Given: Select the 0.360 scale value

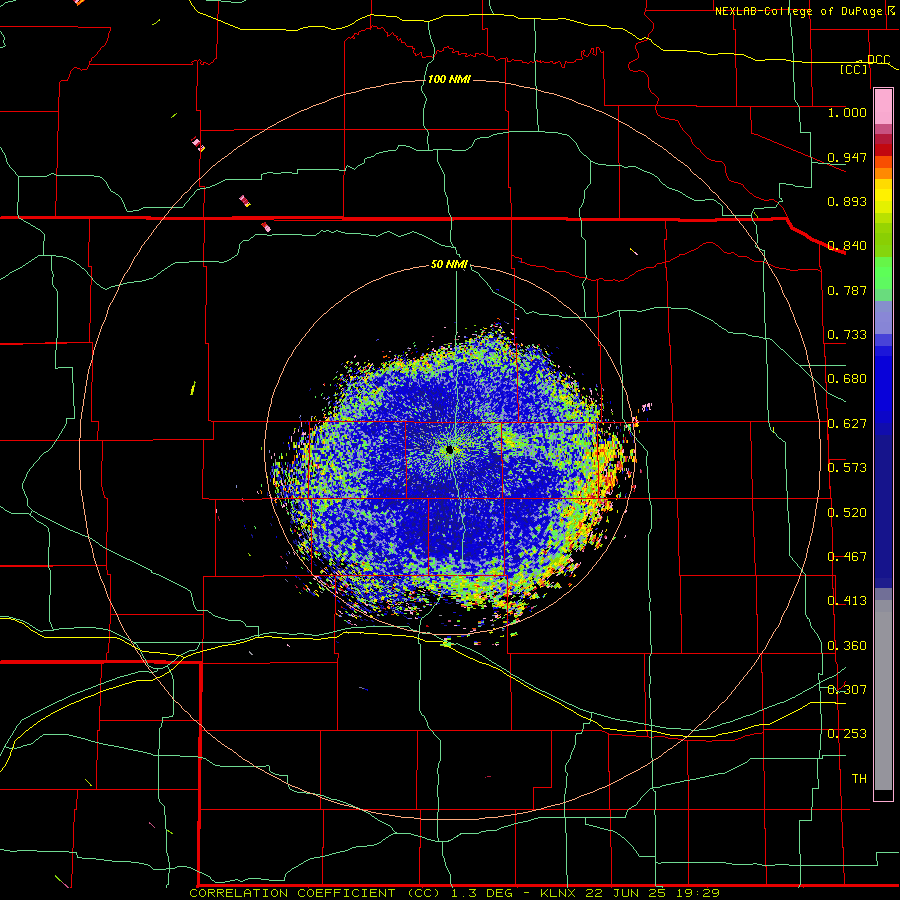Looking at the screenshot, I should 847,646.
